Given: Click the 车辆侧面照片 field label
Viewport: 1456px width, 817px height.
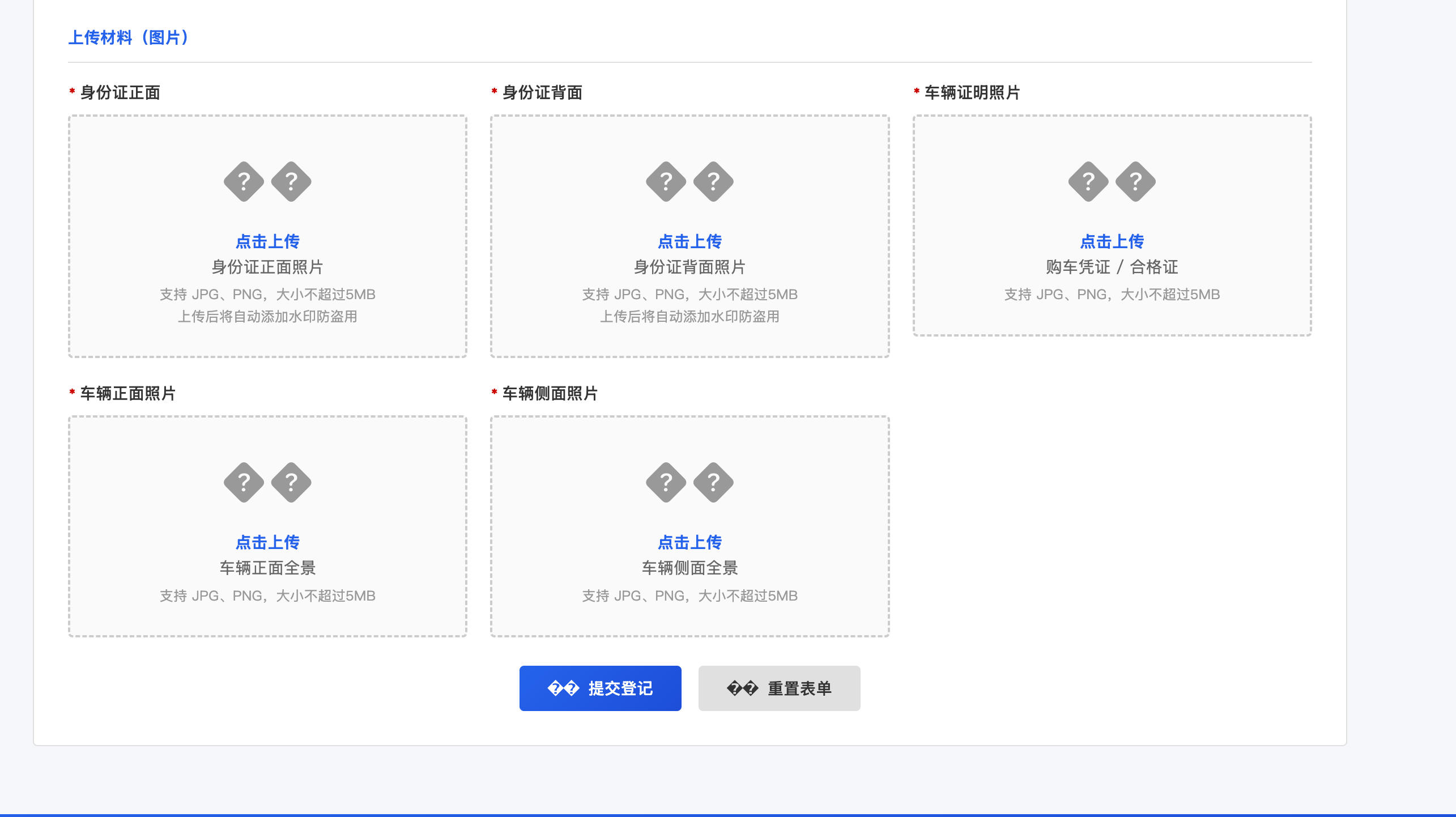Looking at the screenshot, I should click(x=550, y=393).
